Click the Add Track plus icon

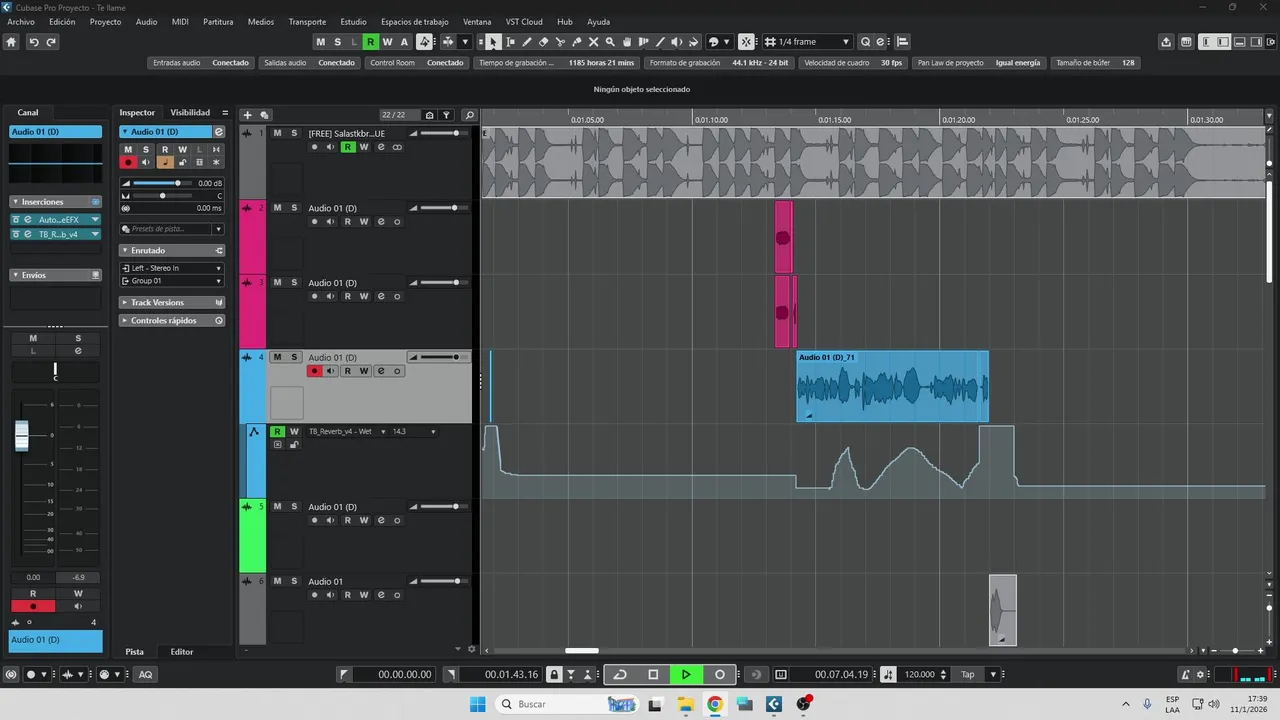(248, 115)
